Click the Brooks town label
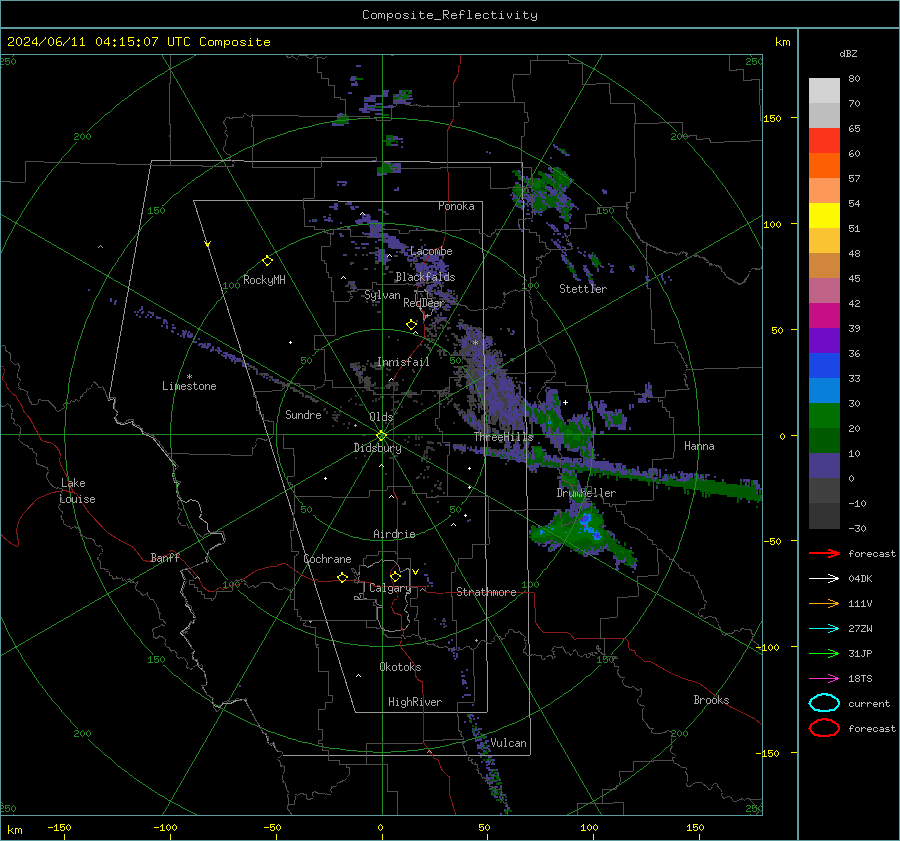This screenshot has width=900, height=841. coord(711,700)
